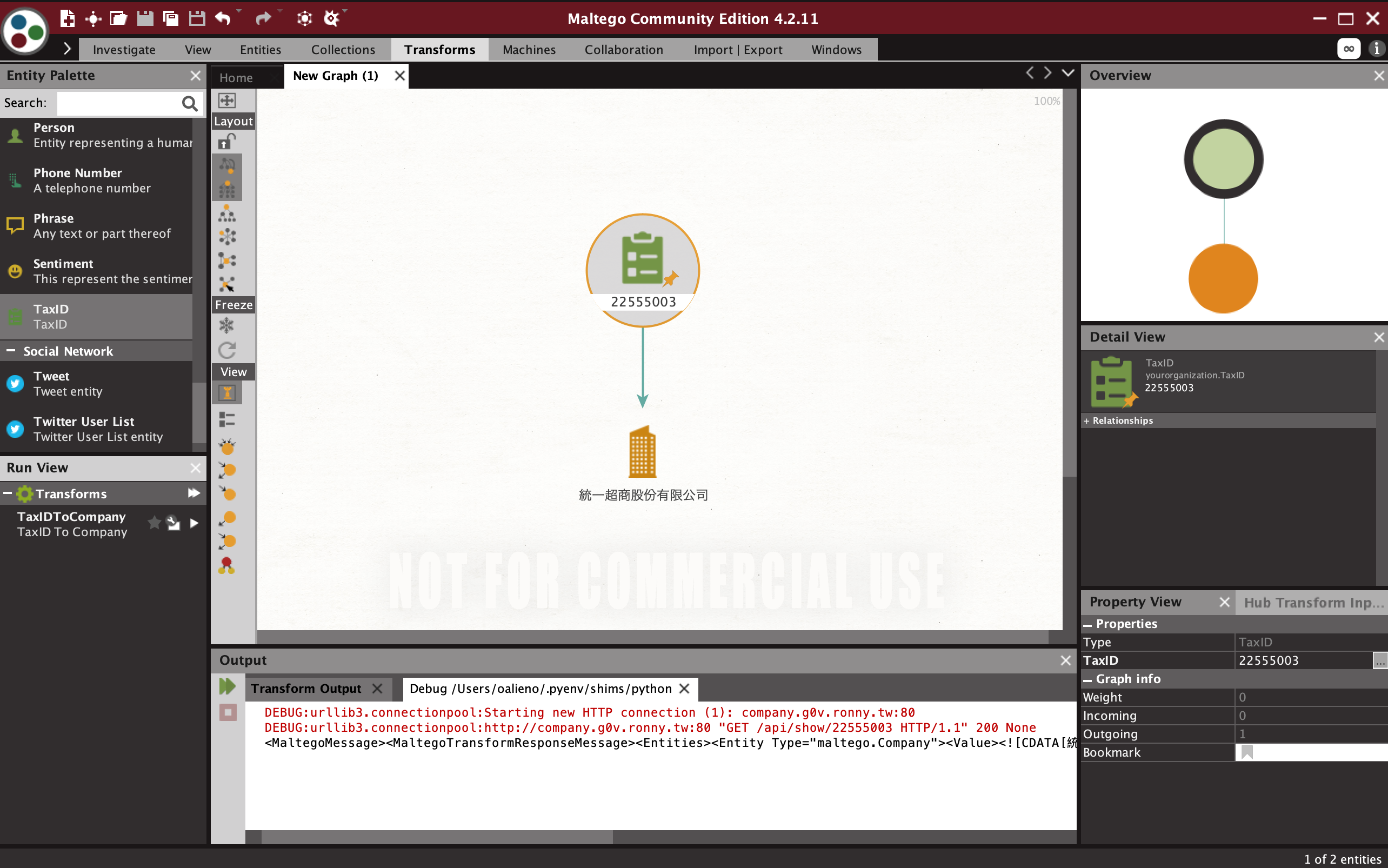Screen dimensions: 1388x868
Task: Close the Debug python output tab
Action: coord(684,689)
